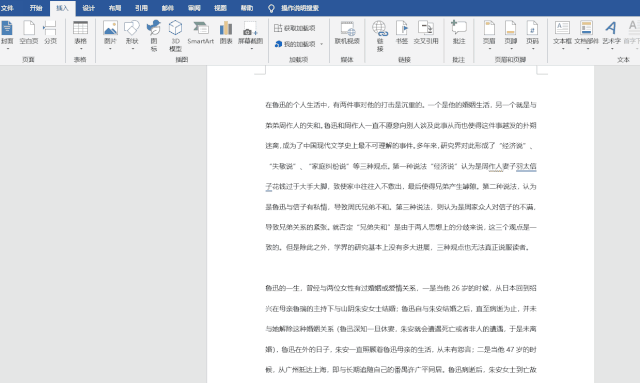Image resolution: width=640 pixels, height=383 pixels.
Task: Click the line starting 致的。但是除此之外
Action: (x=398, y=247)
